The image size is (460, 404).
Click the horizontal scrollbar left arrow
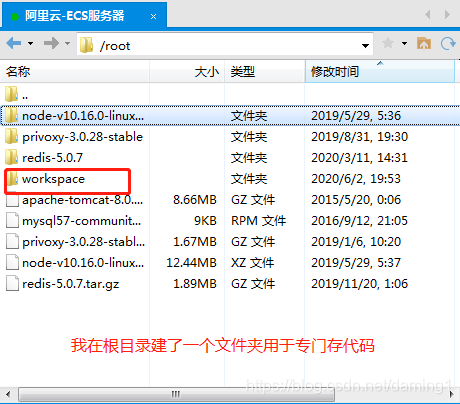8,394
